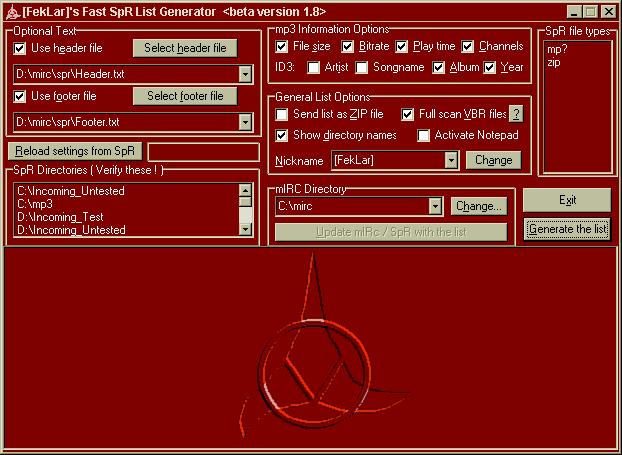Minimize the SpR List Generator window
This screenshot has height=455, width=622.
click(574, 12)
